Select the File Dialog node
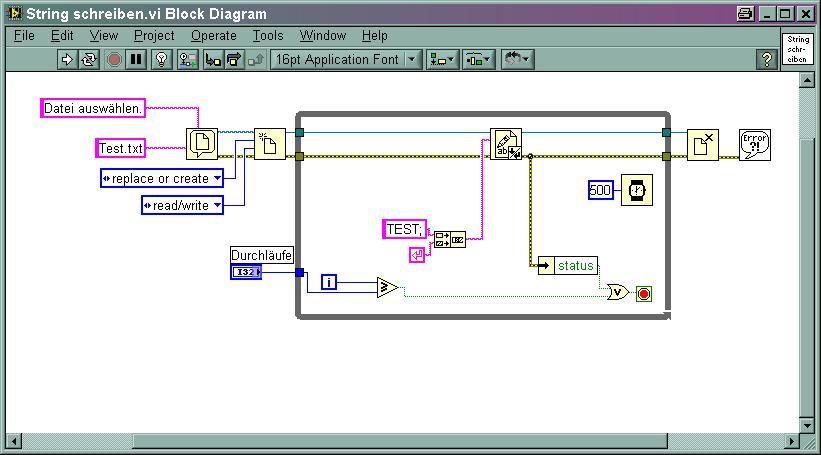This screenshot has height=455, width=821. [202, 144]
